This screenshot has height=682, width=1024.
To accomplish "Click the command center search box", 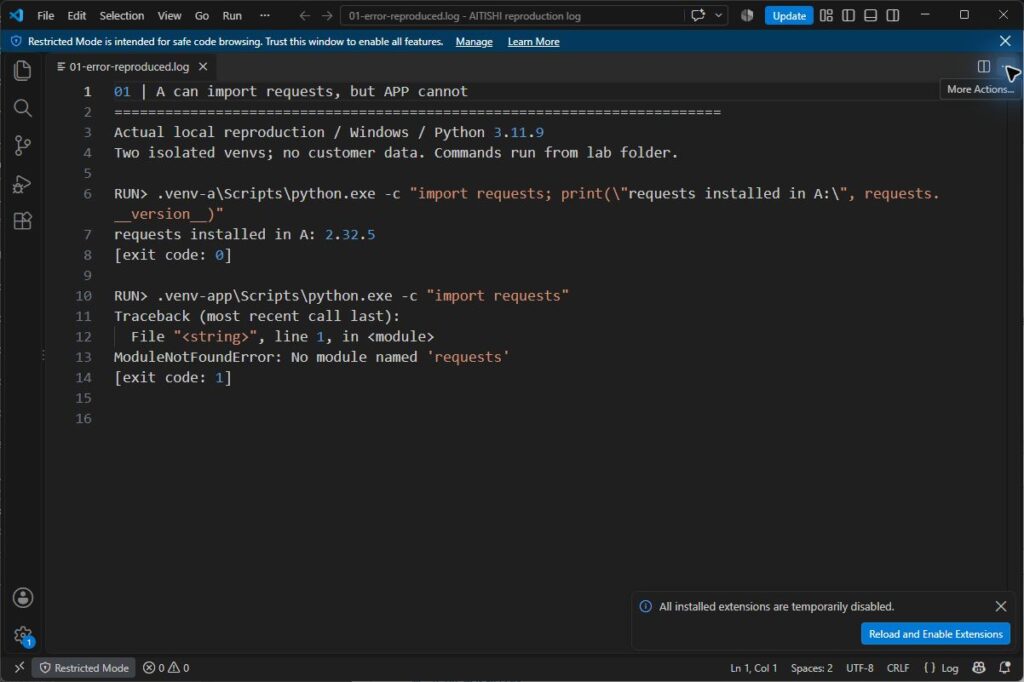I will pos(512,16).
